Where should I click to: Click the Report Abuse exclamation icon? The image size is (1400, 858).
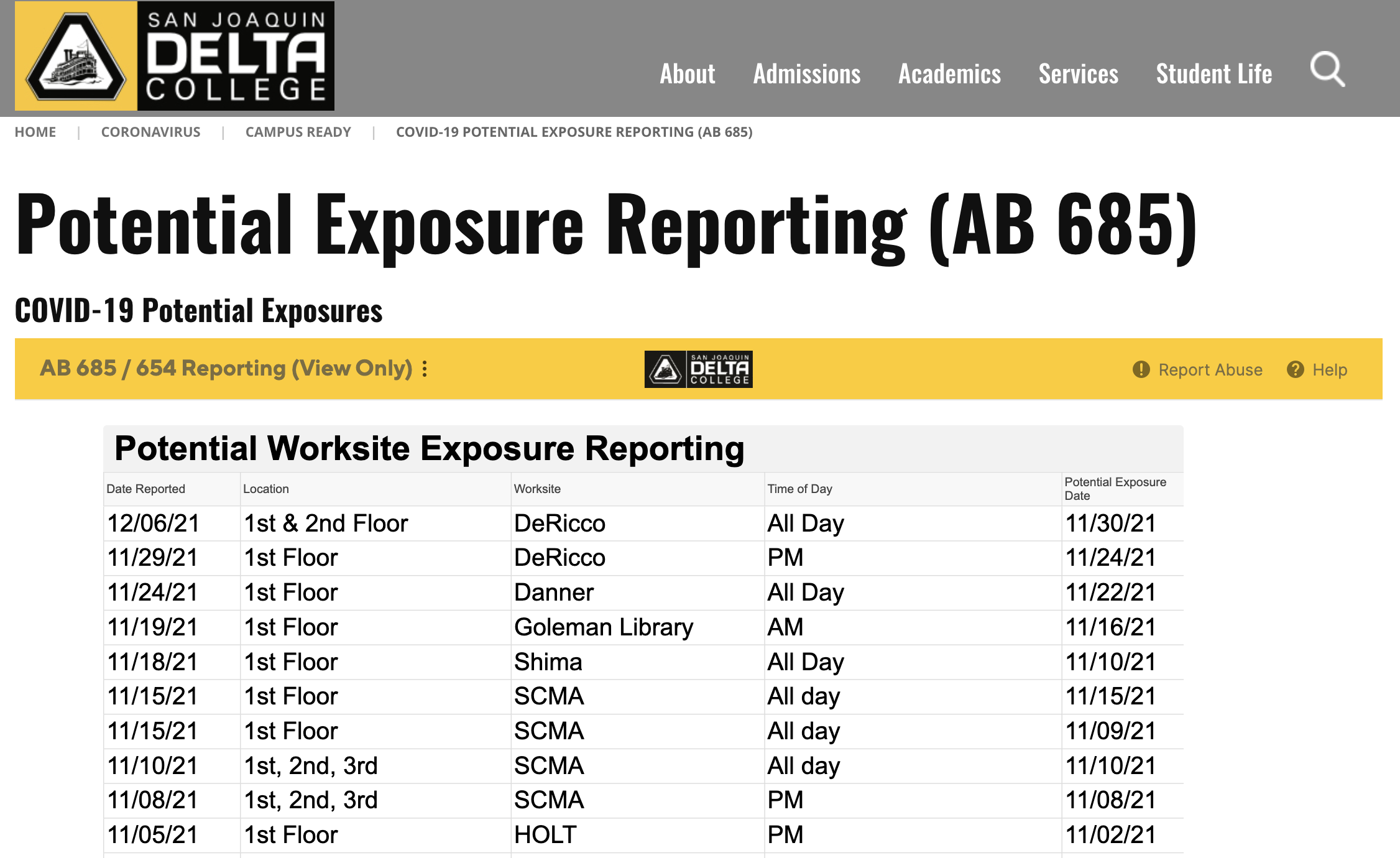click(x=1141, y=370)
